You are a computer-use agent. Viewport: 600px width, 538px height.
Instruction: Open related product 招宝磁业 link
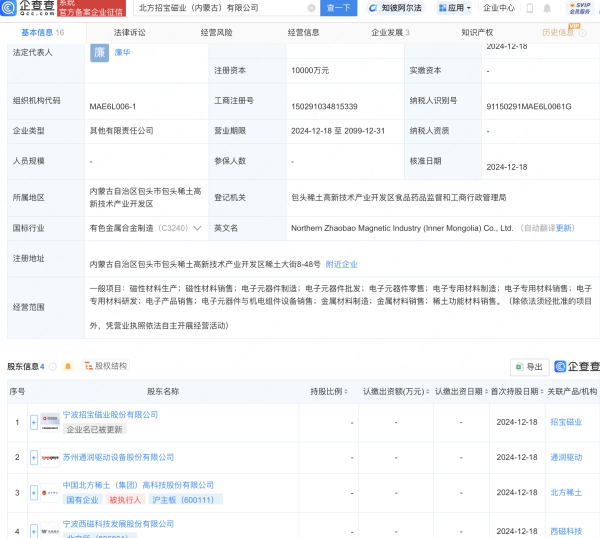point(566,422)
